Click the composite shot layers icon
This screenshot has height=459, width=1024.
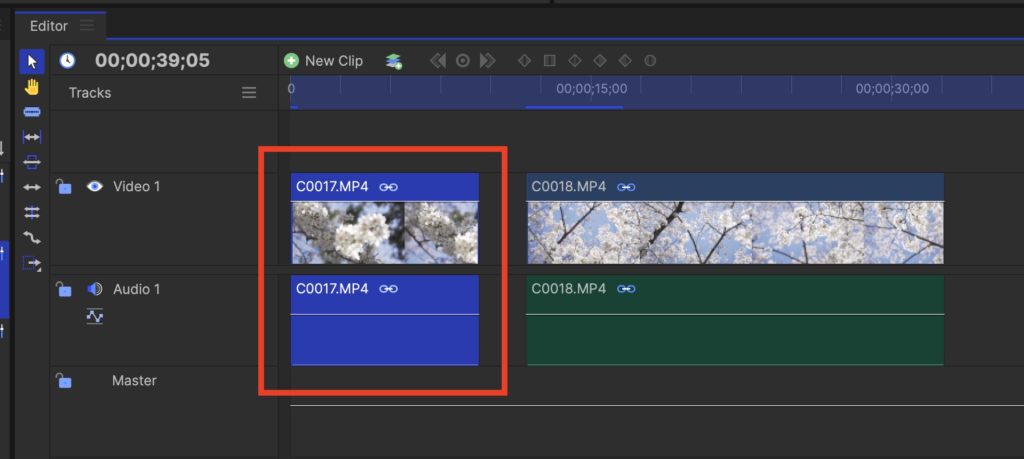pyautogui.click(x=394, y=61)
